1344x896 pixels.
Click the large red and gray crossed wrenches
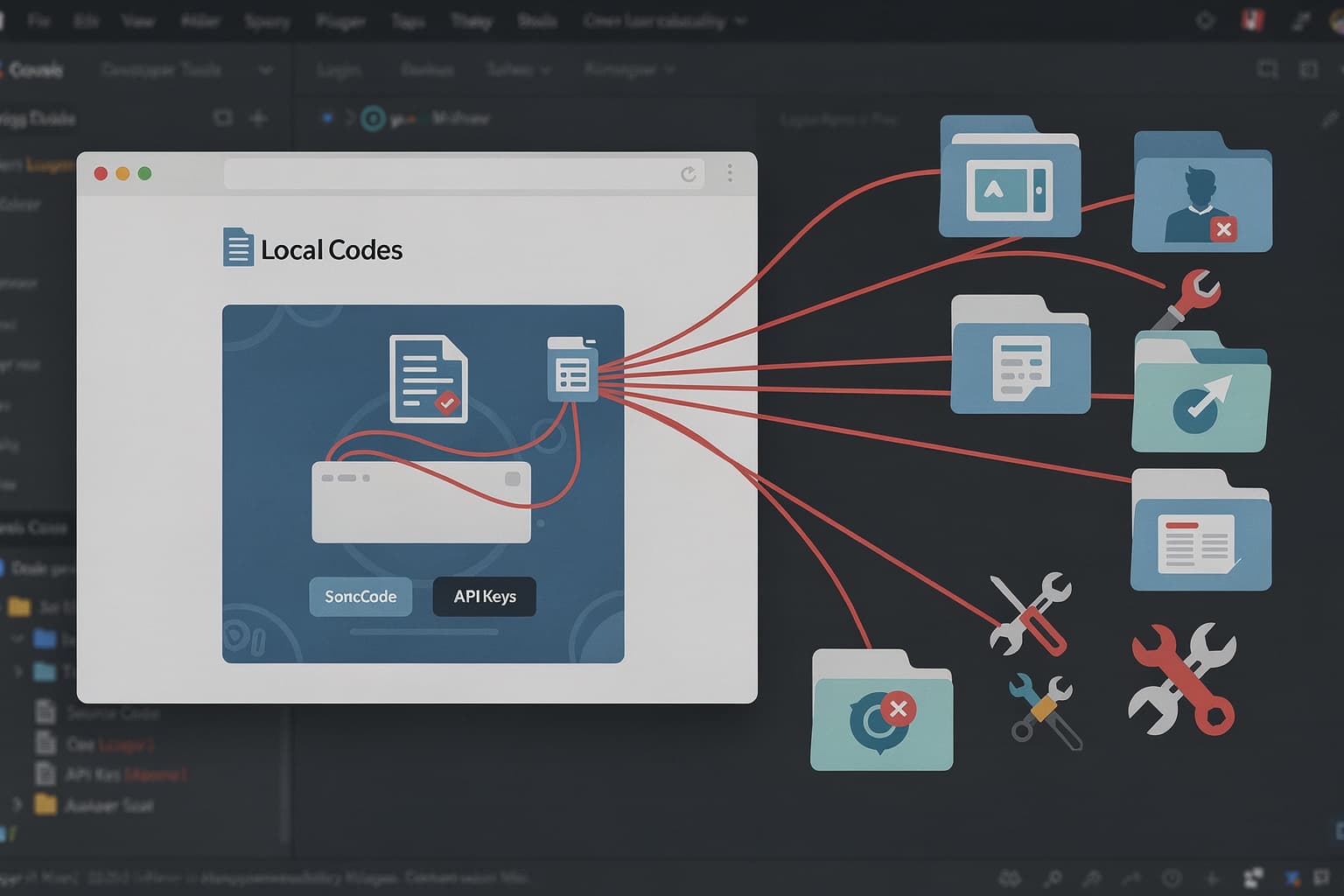[1182, 679]
